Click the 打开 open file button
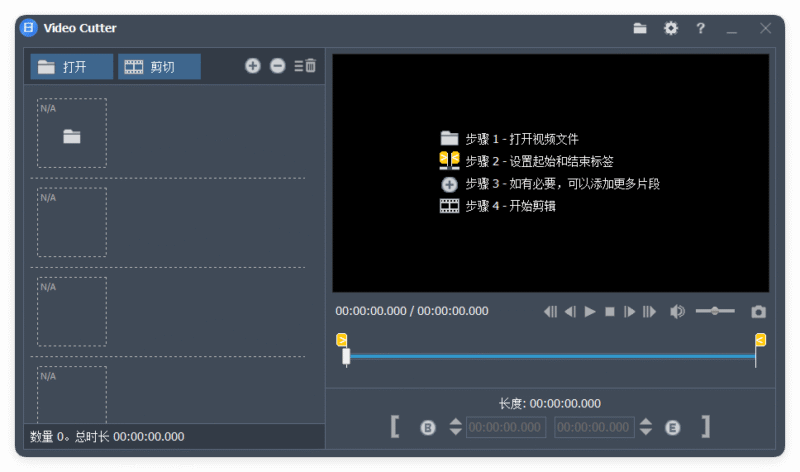Image resolution: width=800 pixels, height=472 pixels. tap(71, 67)
